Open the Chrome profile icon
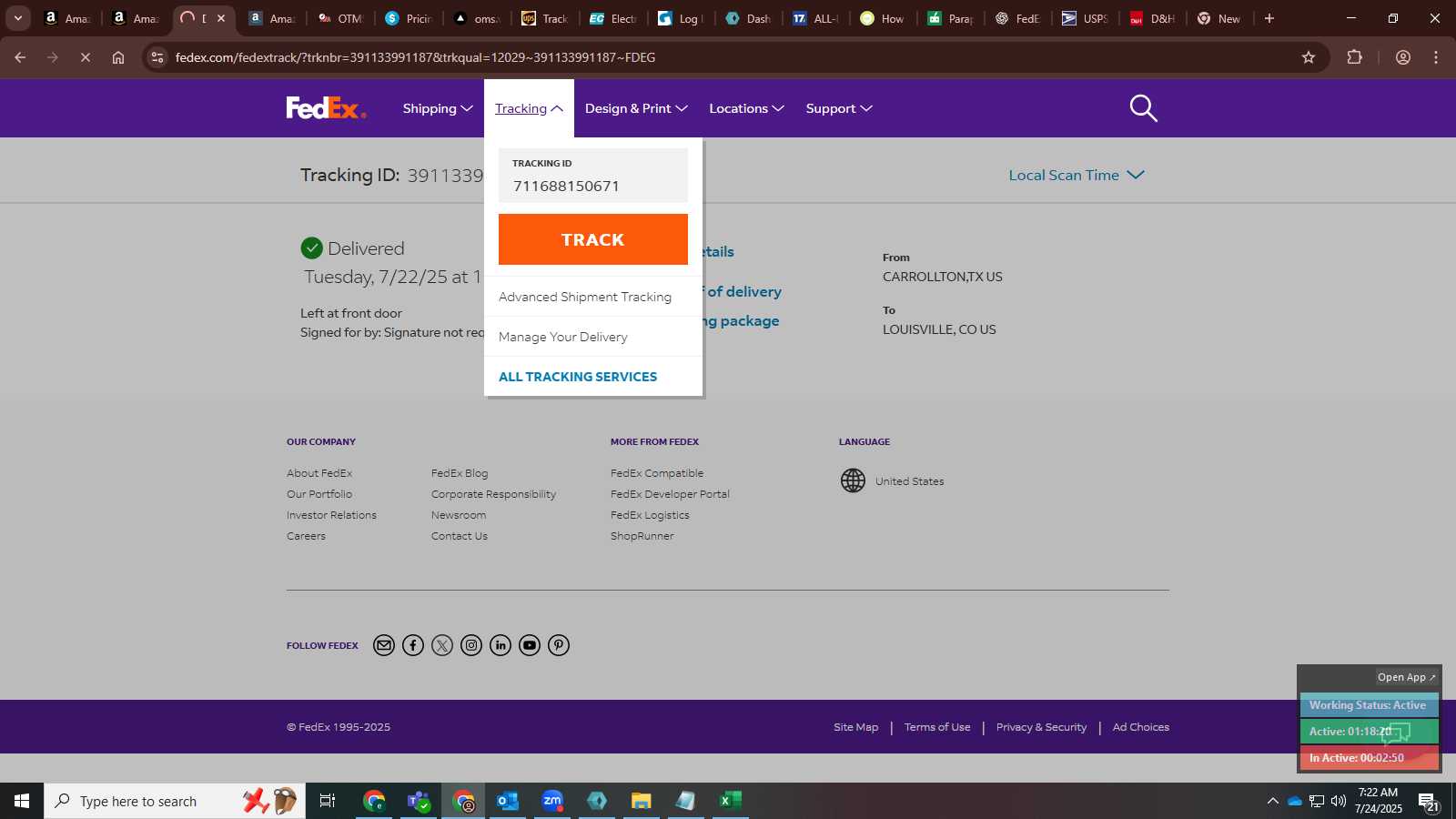 (x=1403, y=57)
